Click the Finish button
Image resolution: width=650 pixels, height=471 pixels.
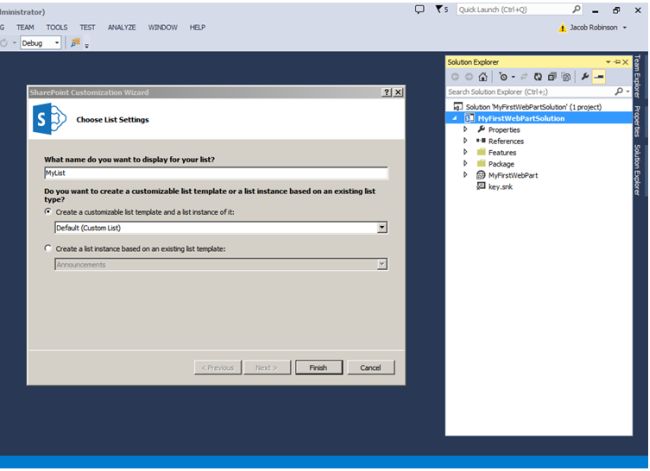318,367
